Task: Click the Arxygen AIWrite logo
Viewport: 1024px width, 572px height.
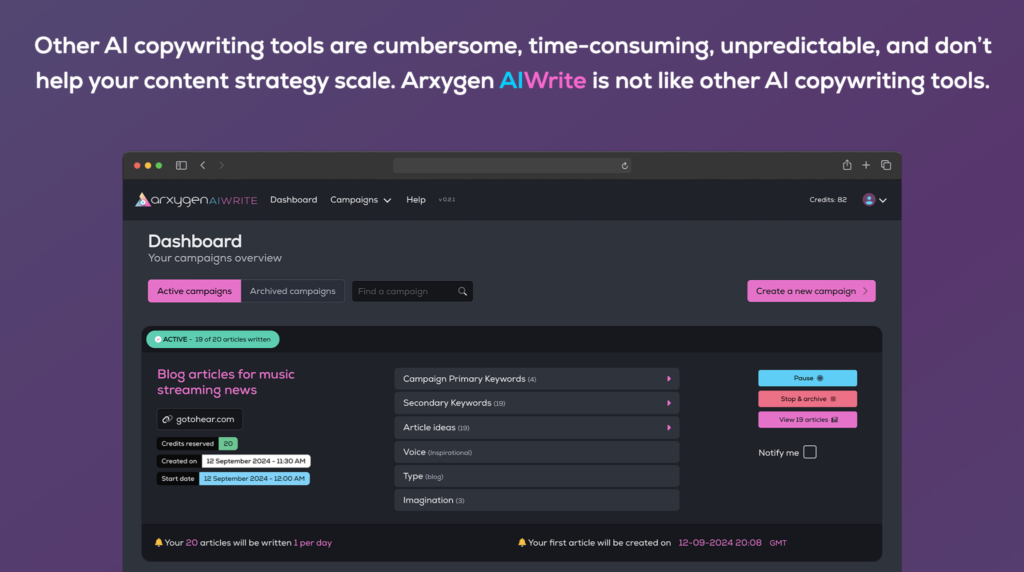Action: (x=196, y=200)
